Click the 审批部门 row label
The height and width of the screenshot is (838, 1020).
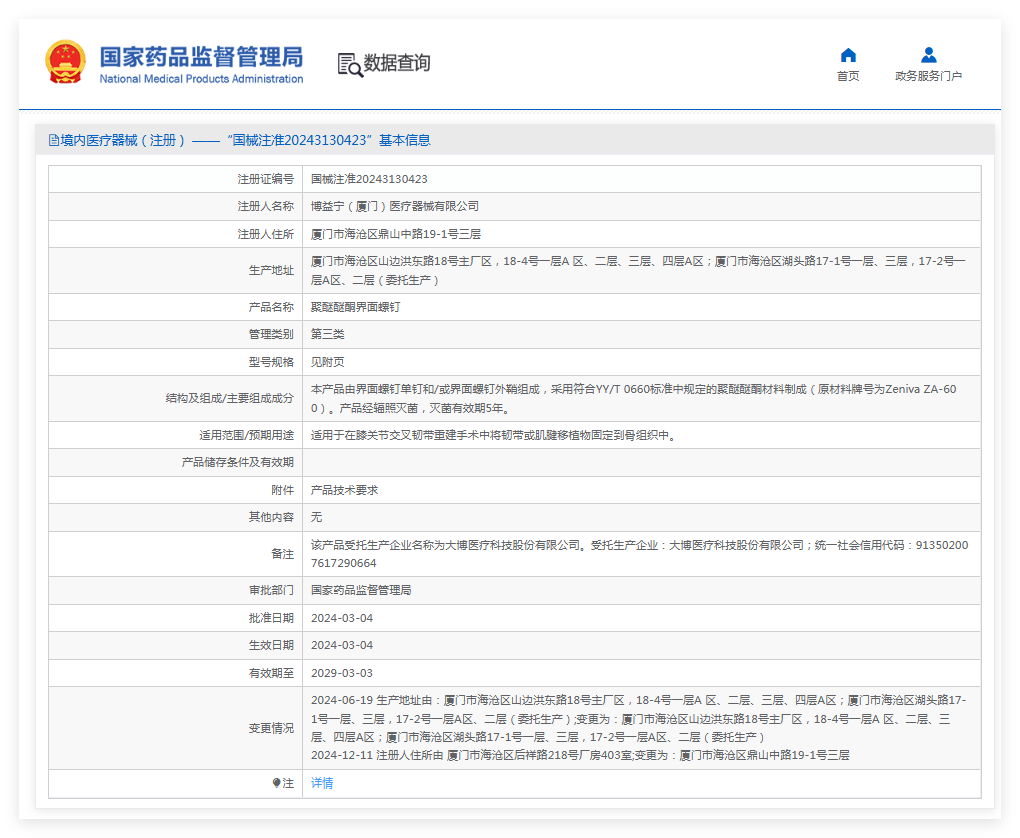click(271, 590)
